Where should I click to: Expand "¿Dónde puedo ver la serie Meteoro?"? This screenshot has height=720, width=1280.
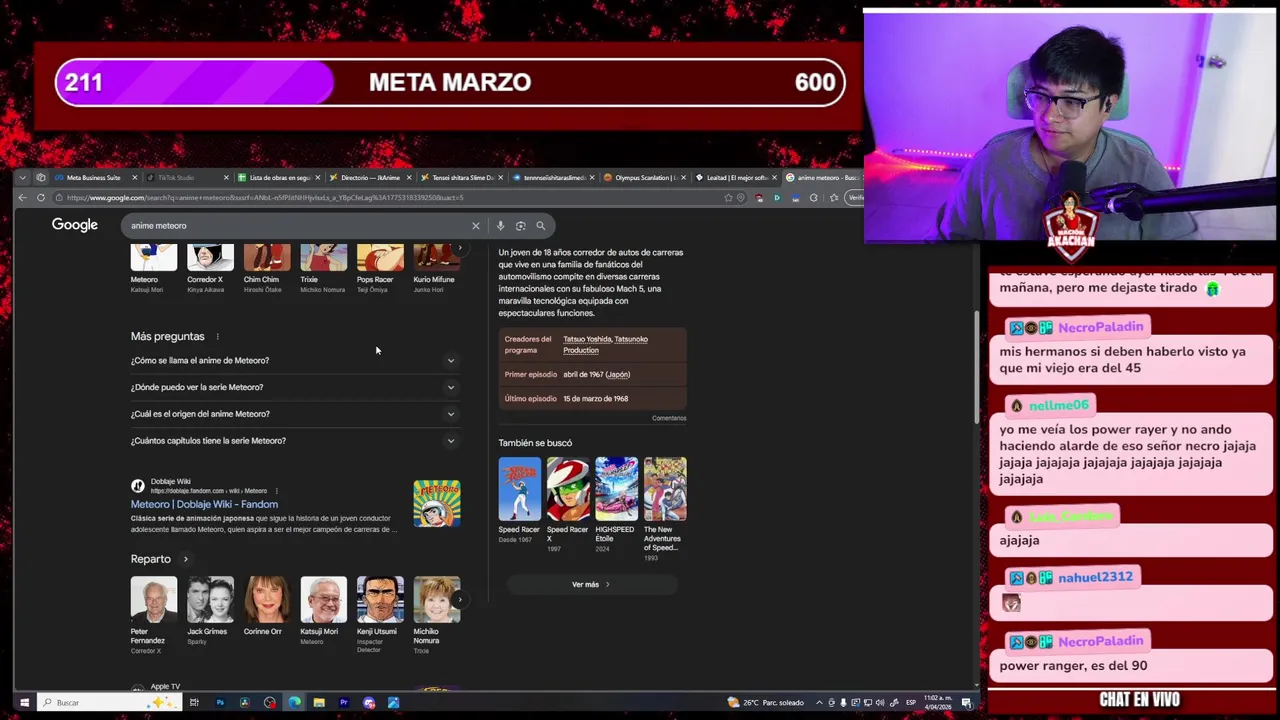click(x=293, y=387)
